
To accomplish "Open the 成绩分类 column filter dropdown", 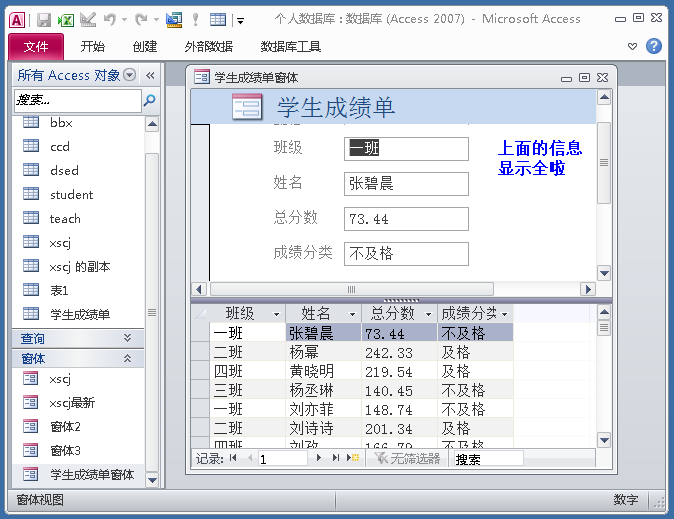I will point(505,314).
